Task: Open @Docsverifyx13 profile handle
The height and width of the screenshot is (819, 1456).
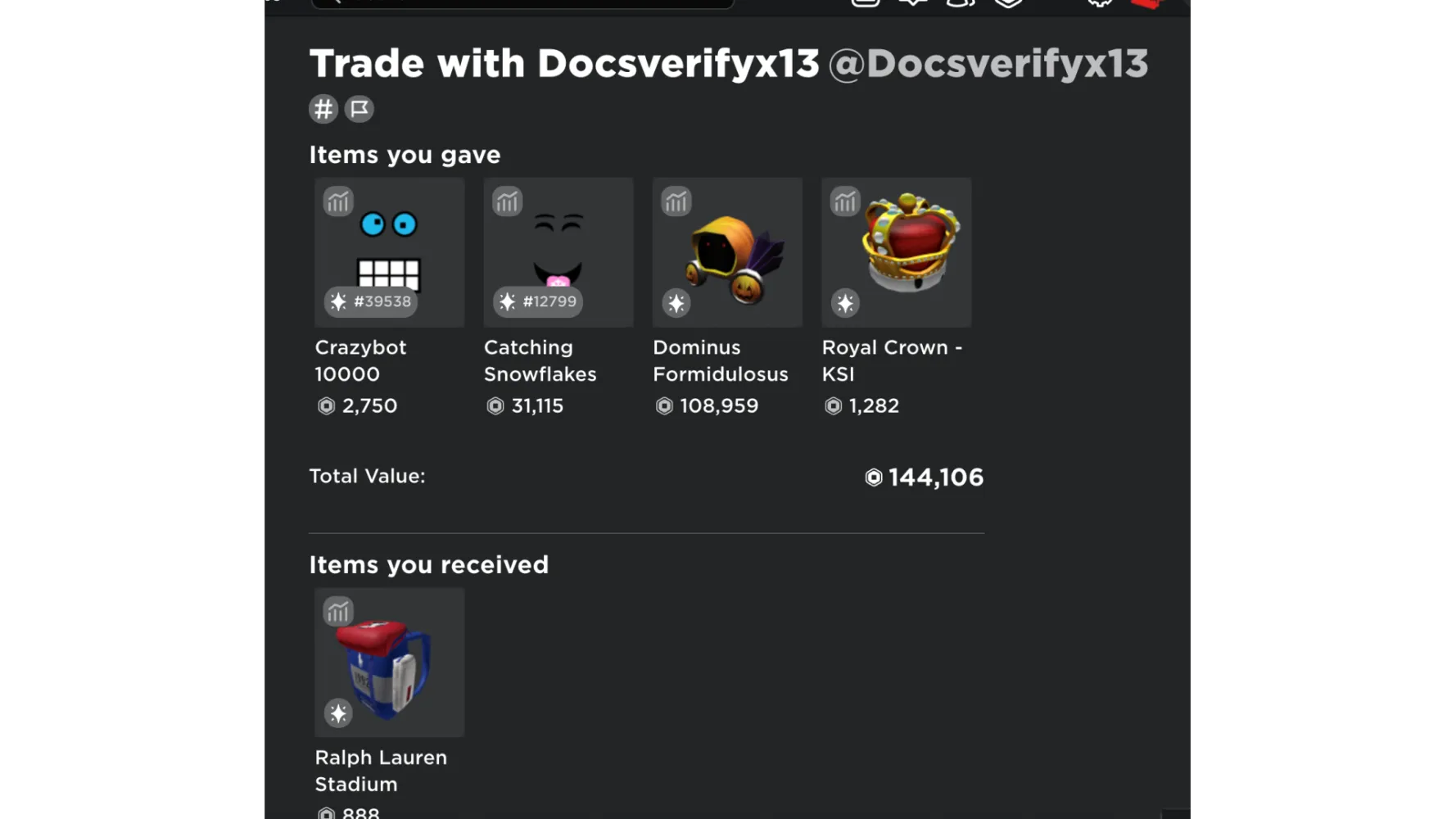Action: pyautogui.click(x=988, y=64)
